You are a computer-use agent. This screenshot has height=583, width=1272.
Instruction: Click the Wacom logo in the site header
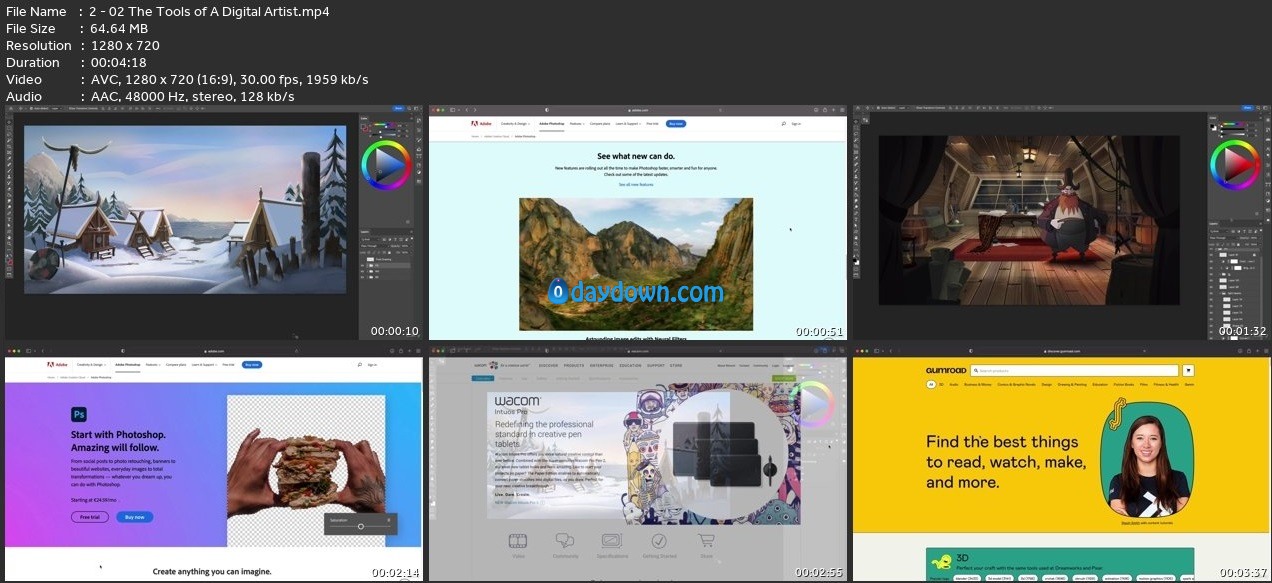487,365
